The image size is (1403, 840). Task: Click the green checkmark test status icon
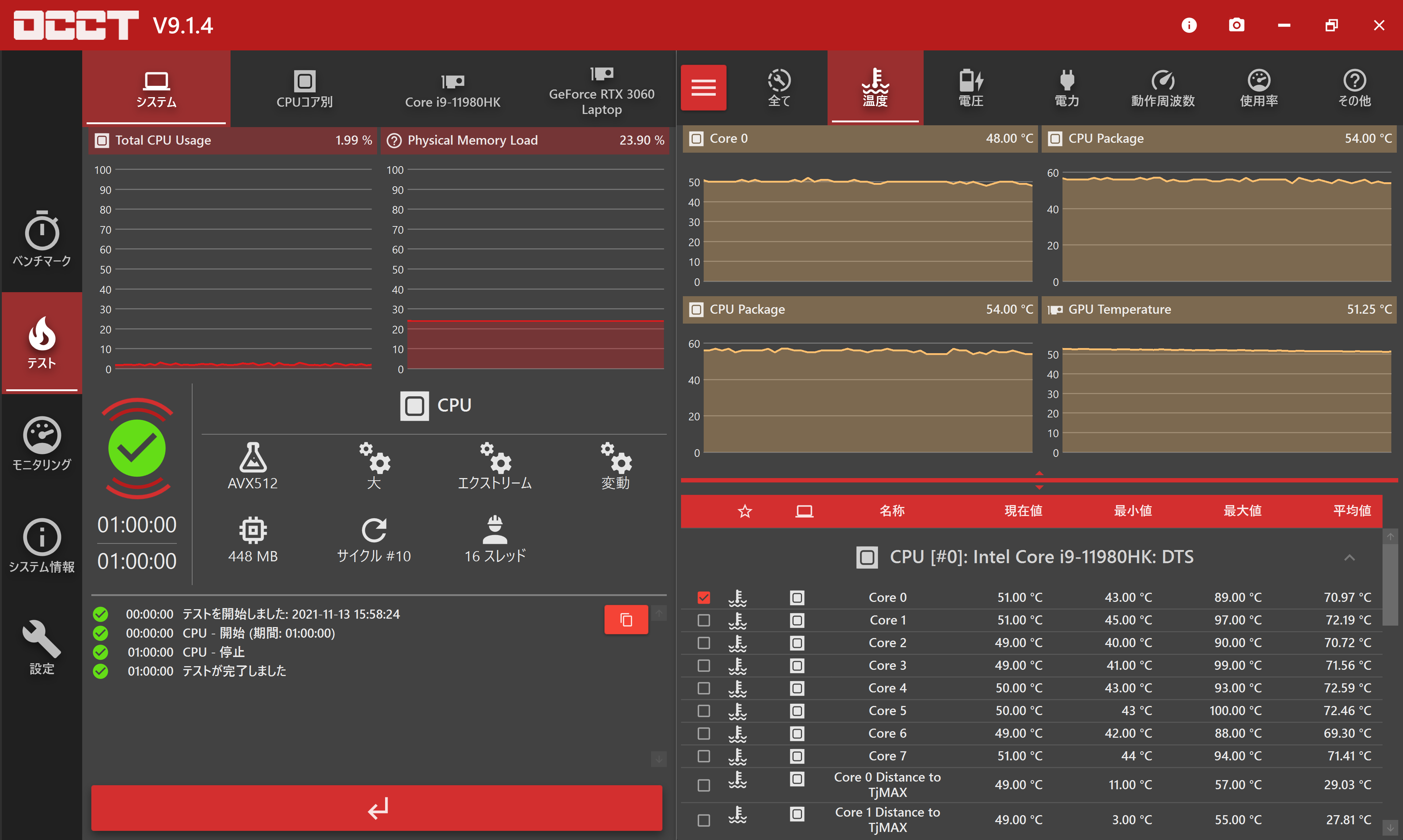click(x=137, y=448)
